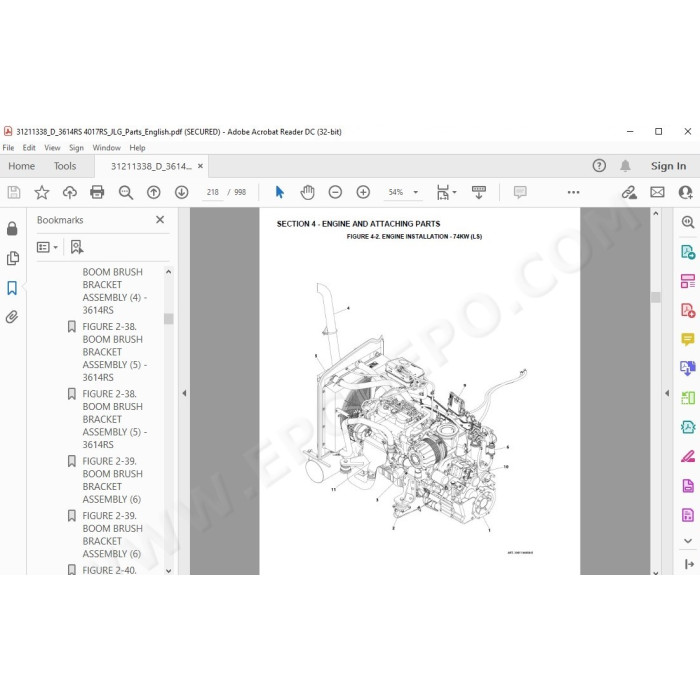Toggle the Bookmarks panel icon

click(x=12, y=288)
